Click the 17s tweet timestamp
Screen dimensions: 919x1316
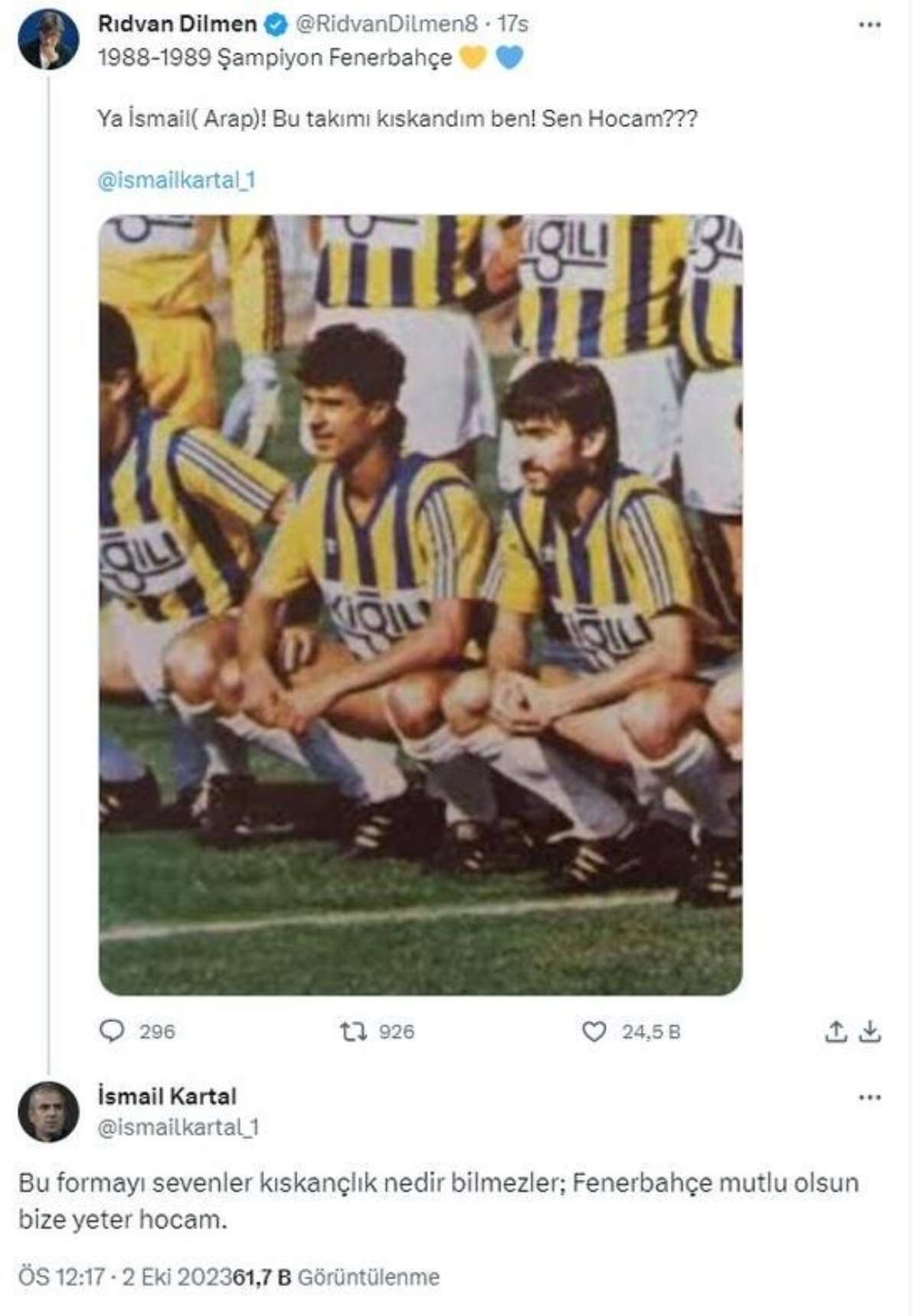coord(512,24)
